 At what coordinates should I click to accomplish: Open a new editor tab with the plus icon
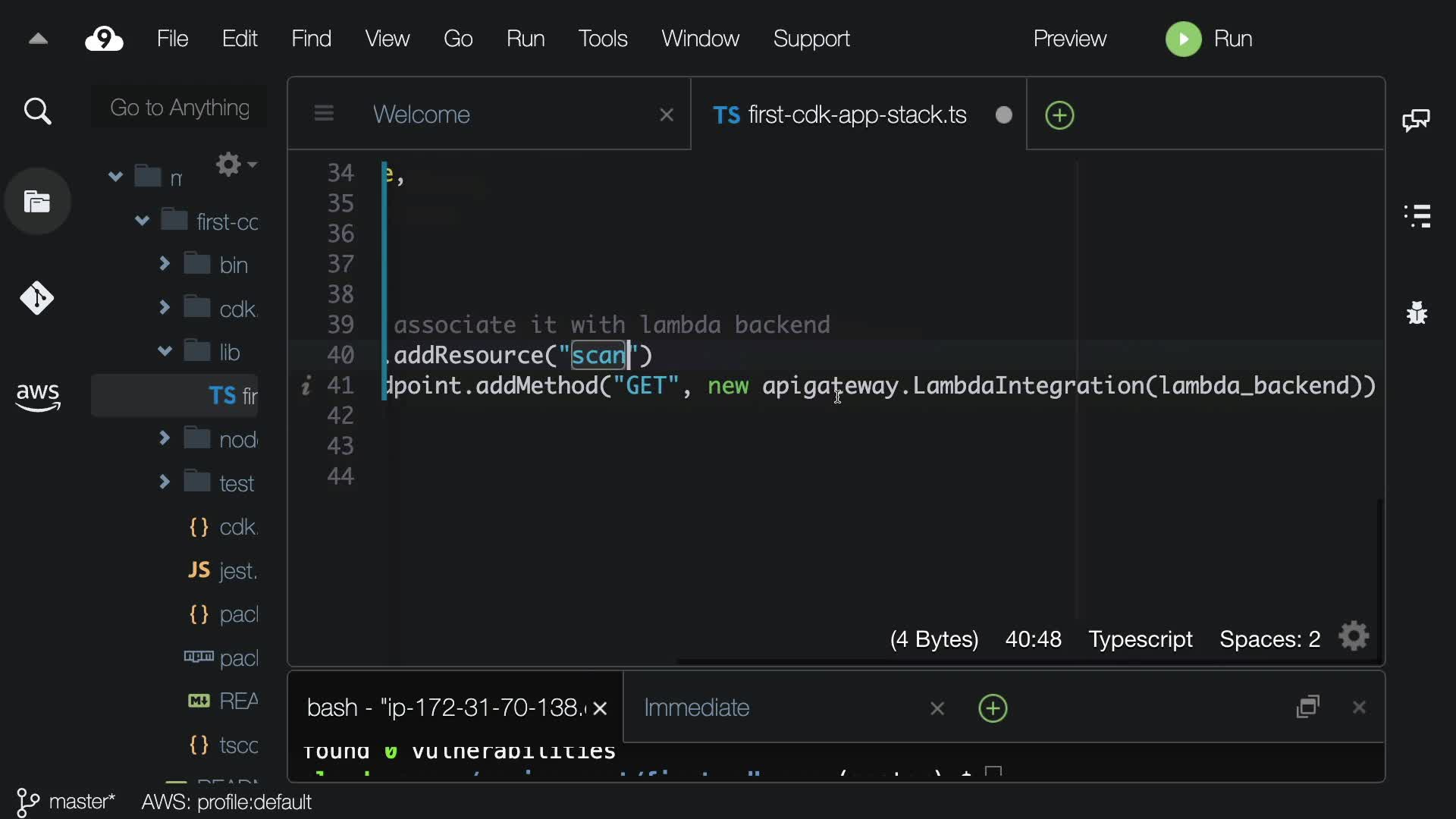1059,115
